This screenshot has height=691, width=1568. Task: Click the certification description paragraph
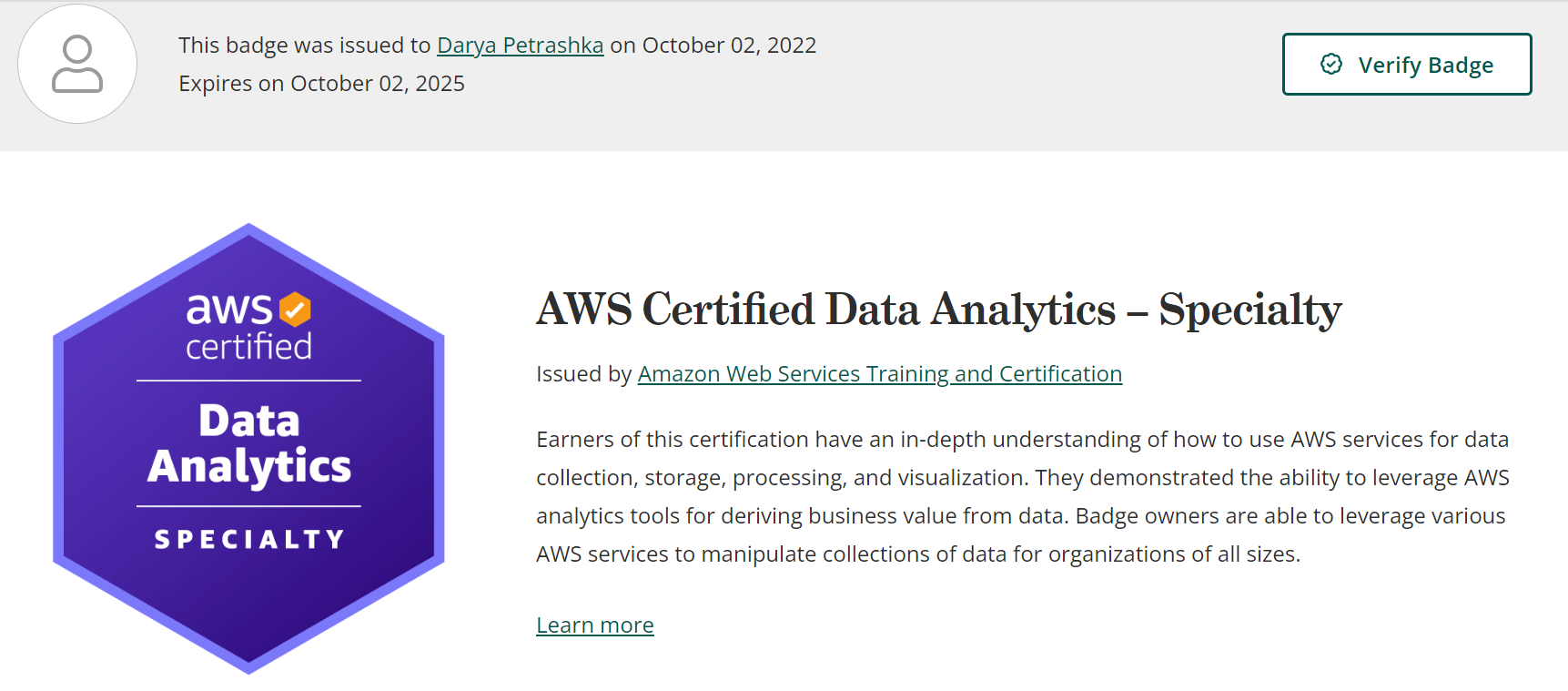click(1023, 497)
